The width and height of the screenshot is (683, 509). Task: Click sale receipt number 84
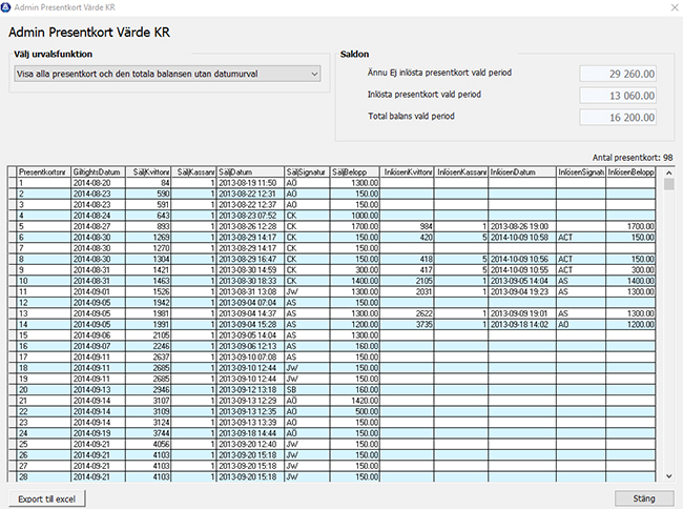pyautogui.click(x=148, y=183)
